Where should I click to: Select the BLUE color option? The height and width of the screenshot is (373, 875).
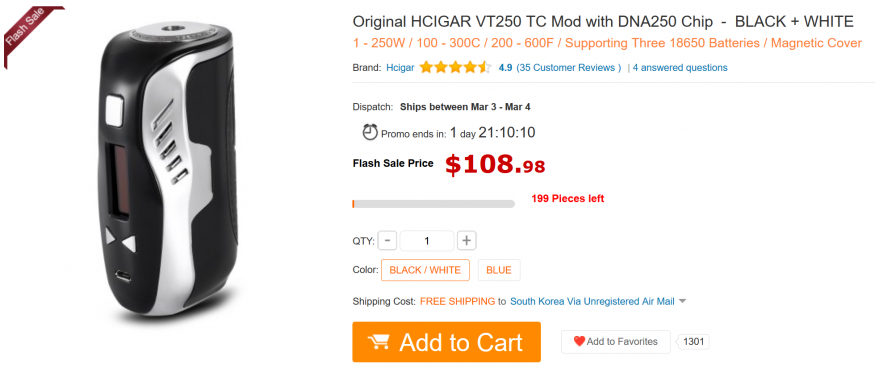point(499,270)
